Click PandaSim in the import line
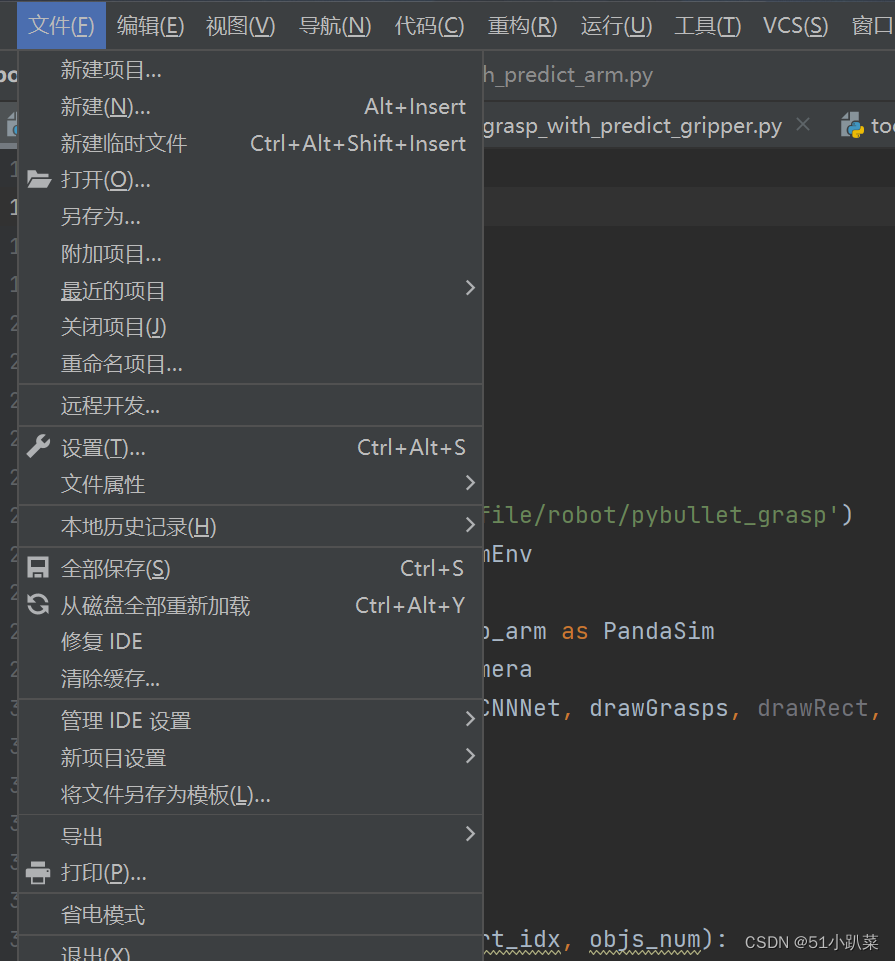The image size is (895, 961). click(658, 631)
